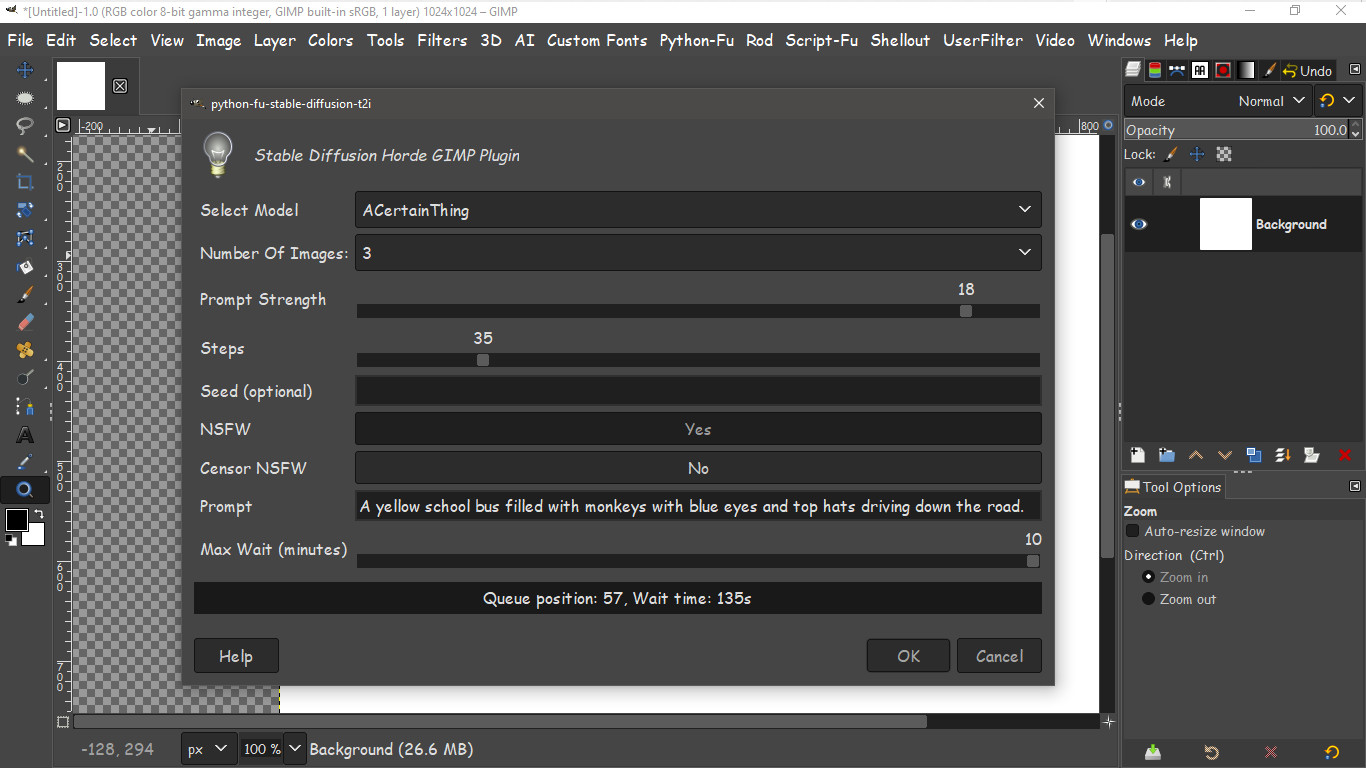This screenshot has width=1366, height=768.
Task: Click the Seed input field
Action: point(698,390)
